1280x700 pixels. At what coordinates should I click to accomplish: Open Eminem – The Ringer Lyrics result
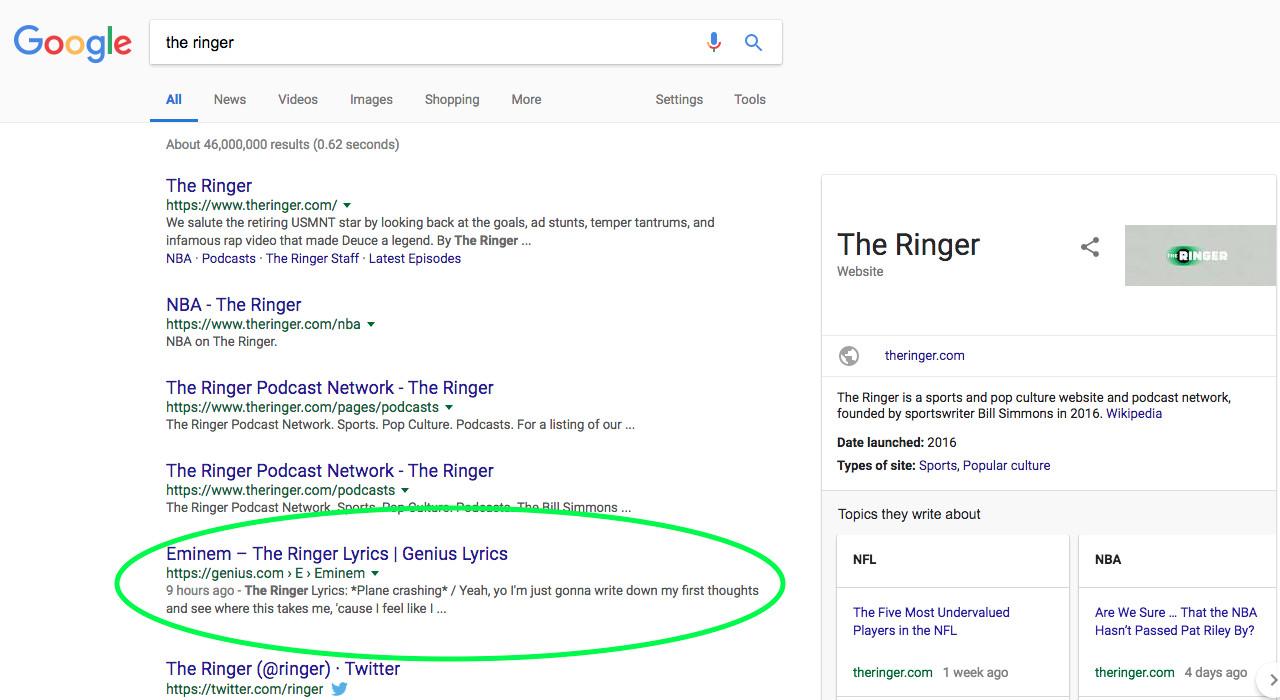coord(337,554)
